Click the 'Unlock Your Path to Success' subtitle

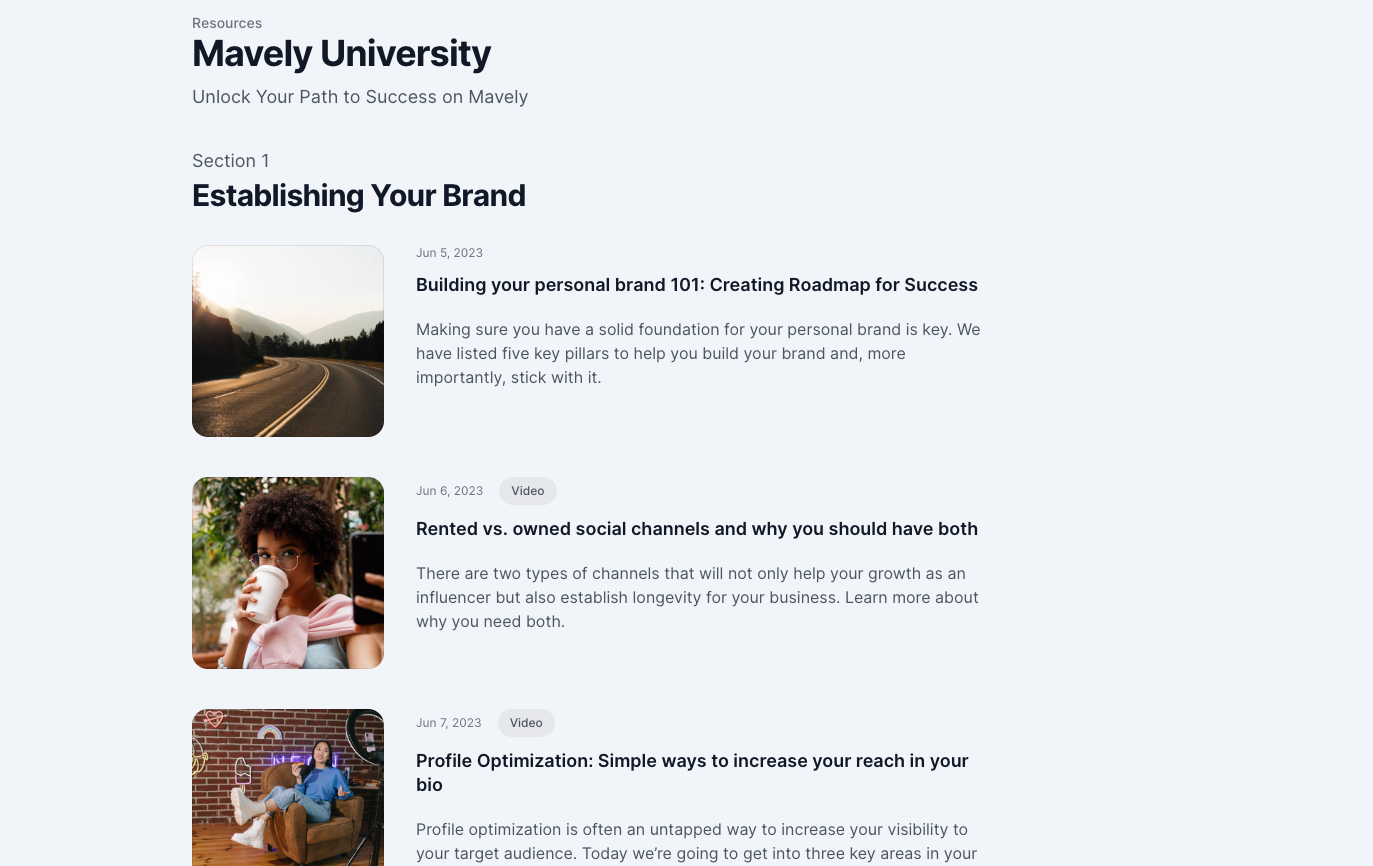[x=359, y=97]
